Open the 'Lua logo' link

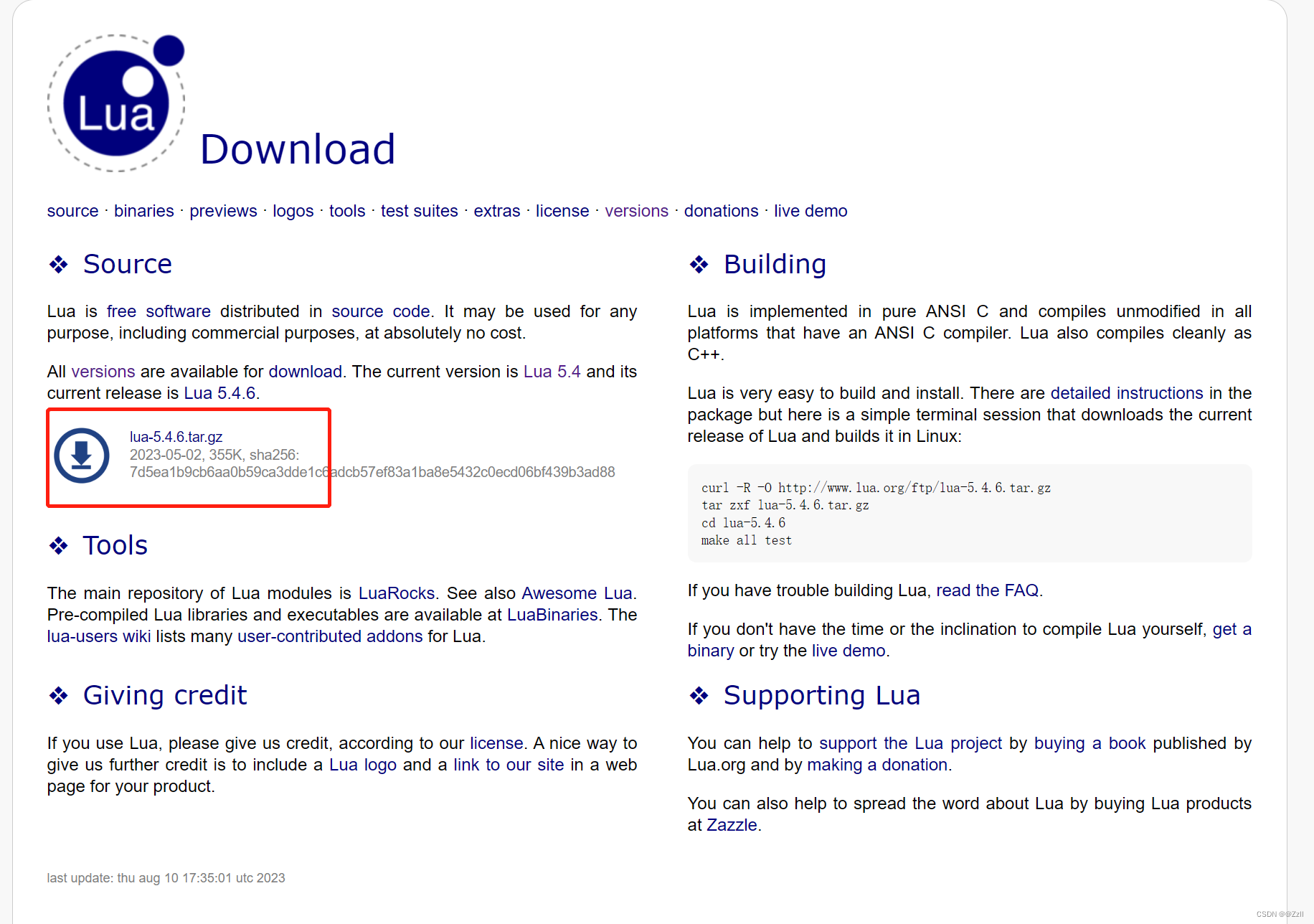click(363, 765)
